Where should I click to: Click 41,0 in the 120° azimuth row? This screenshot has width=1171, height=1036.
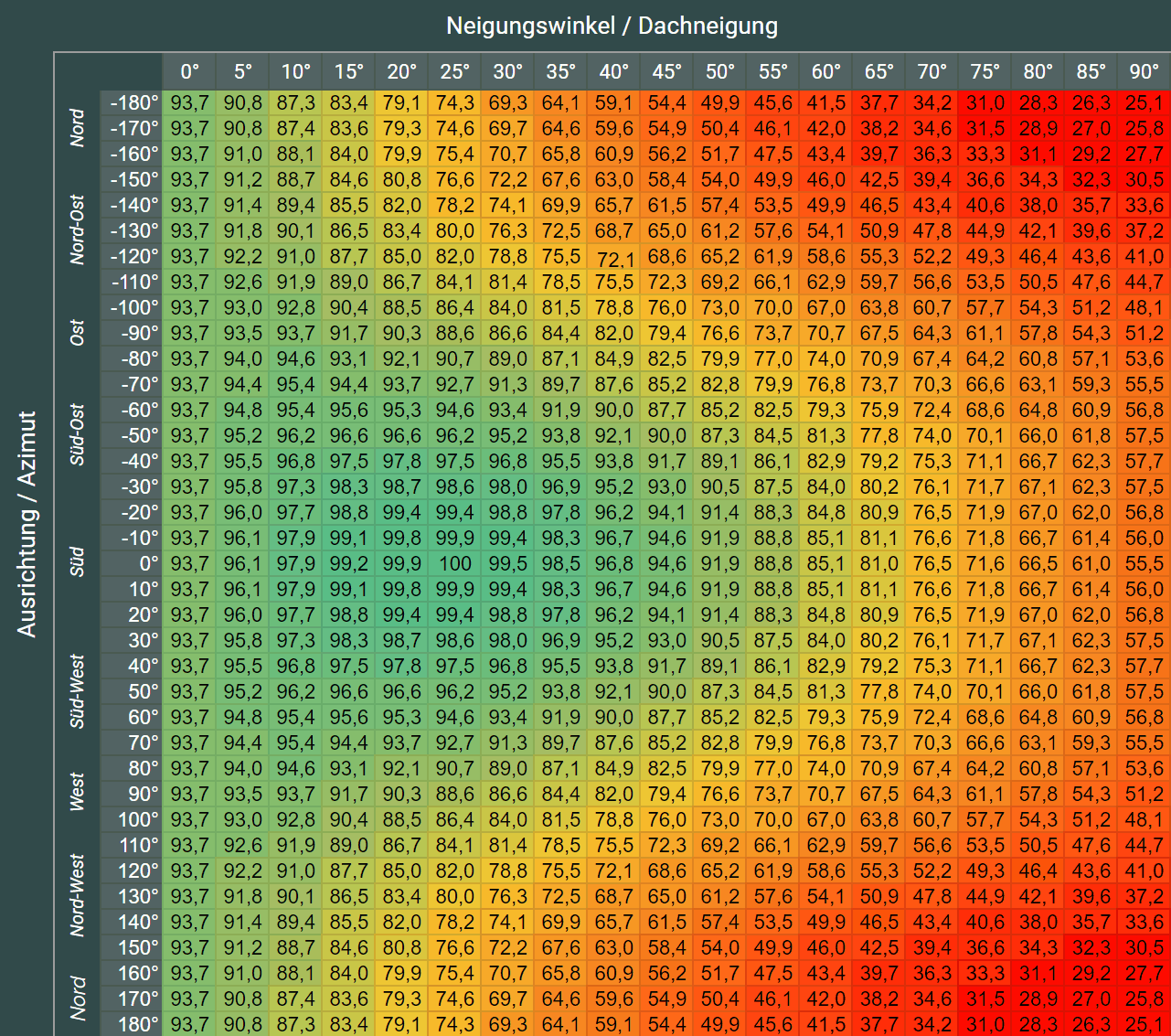click(1144, 871)
